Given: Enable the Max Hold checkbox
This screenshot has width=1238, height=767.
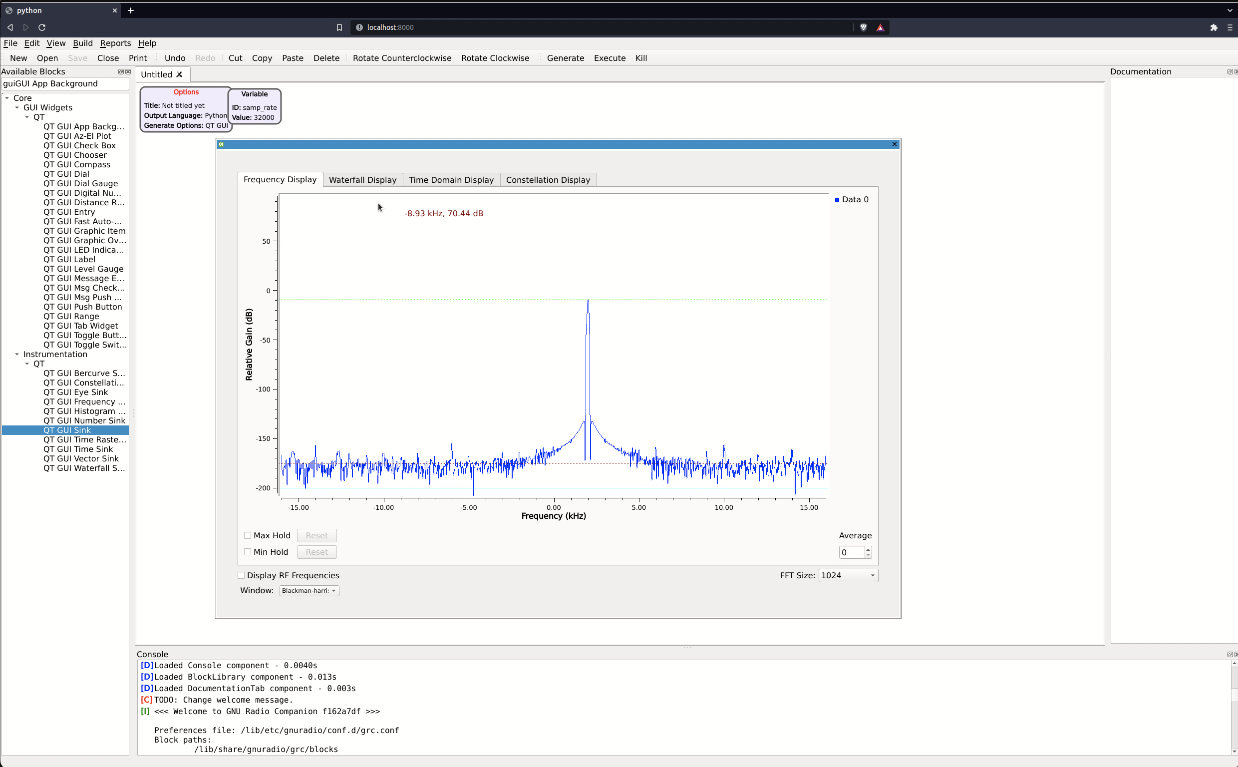Looking at the screenshot, I should [247, 535].
